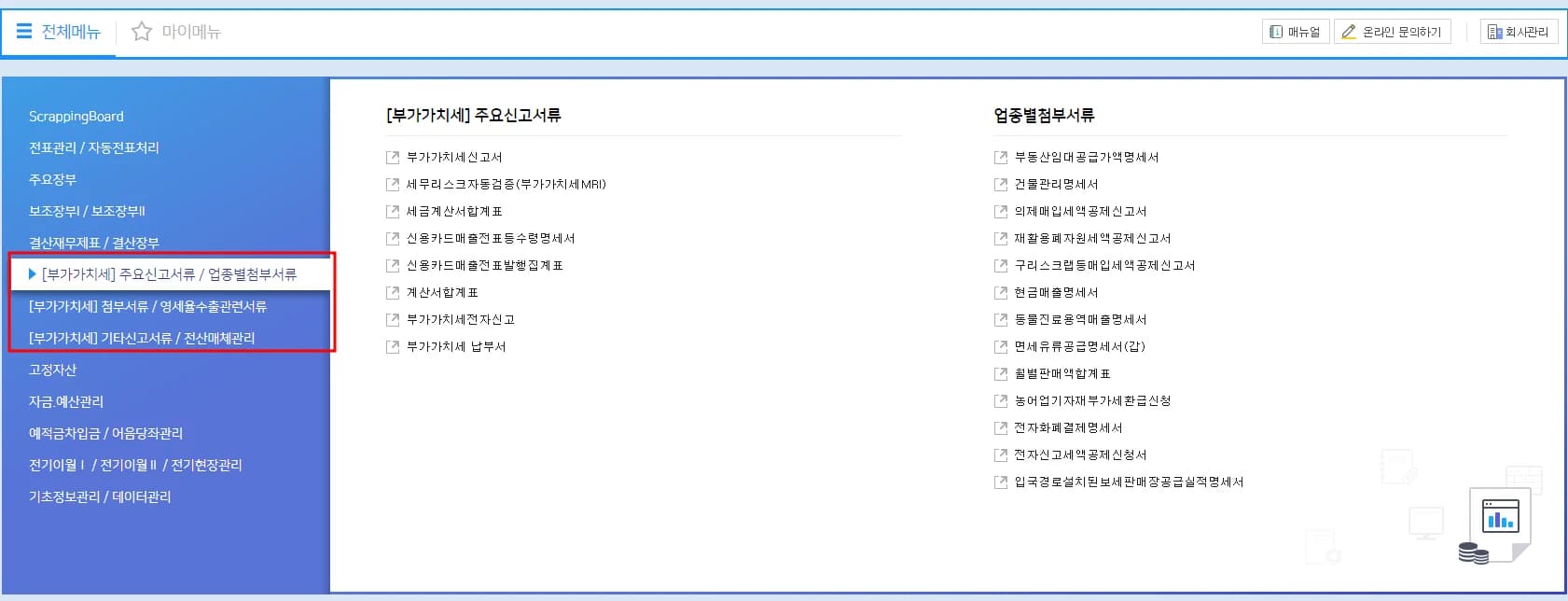Click launch icon beside 세금계산서합계표
1568x601 pixels.
pyautogui.click(x=393, y=212)
